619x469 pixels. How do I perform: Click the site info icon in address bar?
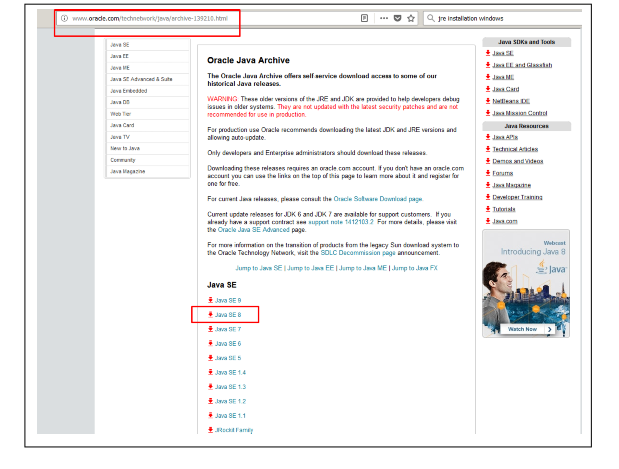pos(64,18)
